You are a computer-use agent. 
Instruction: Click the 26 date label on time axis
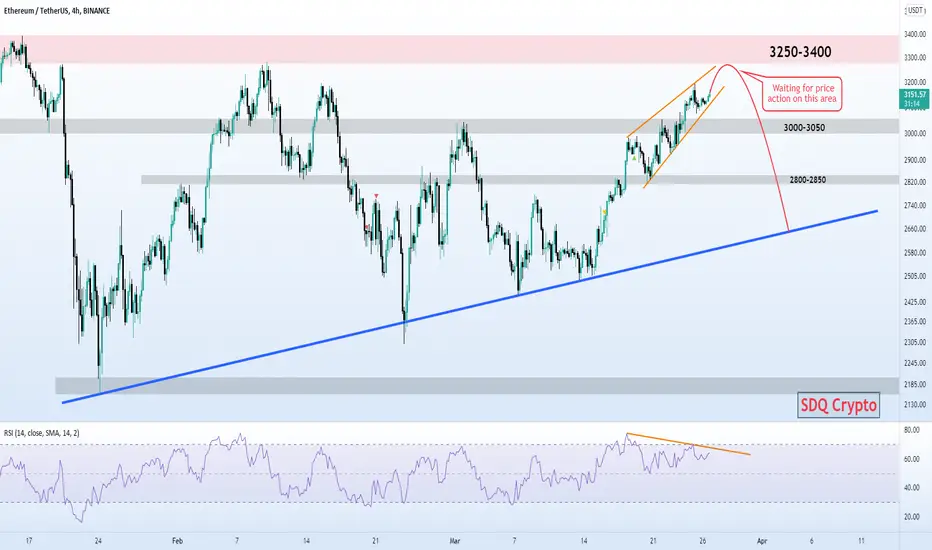coord(703,541)
